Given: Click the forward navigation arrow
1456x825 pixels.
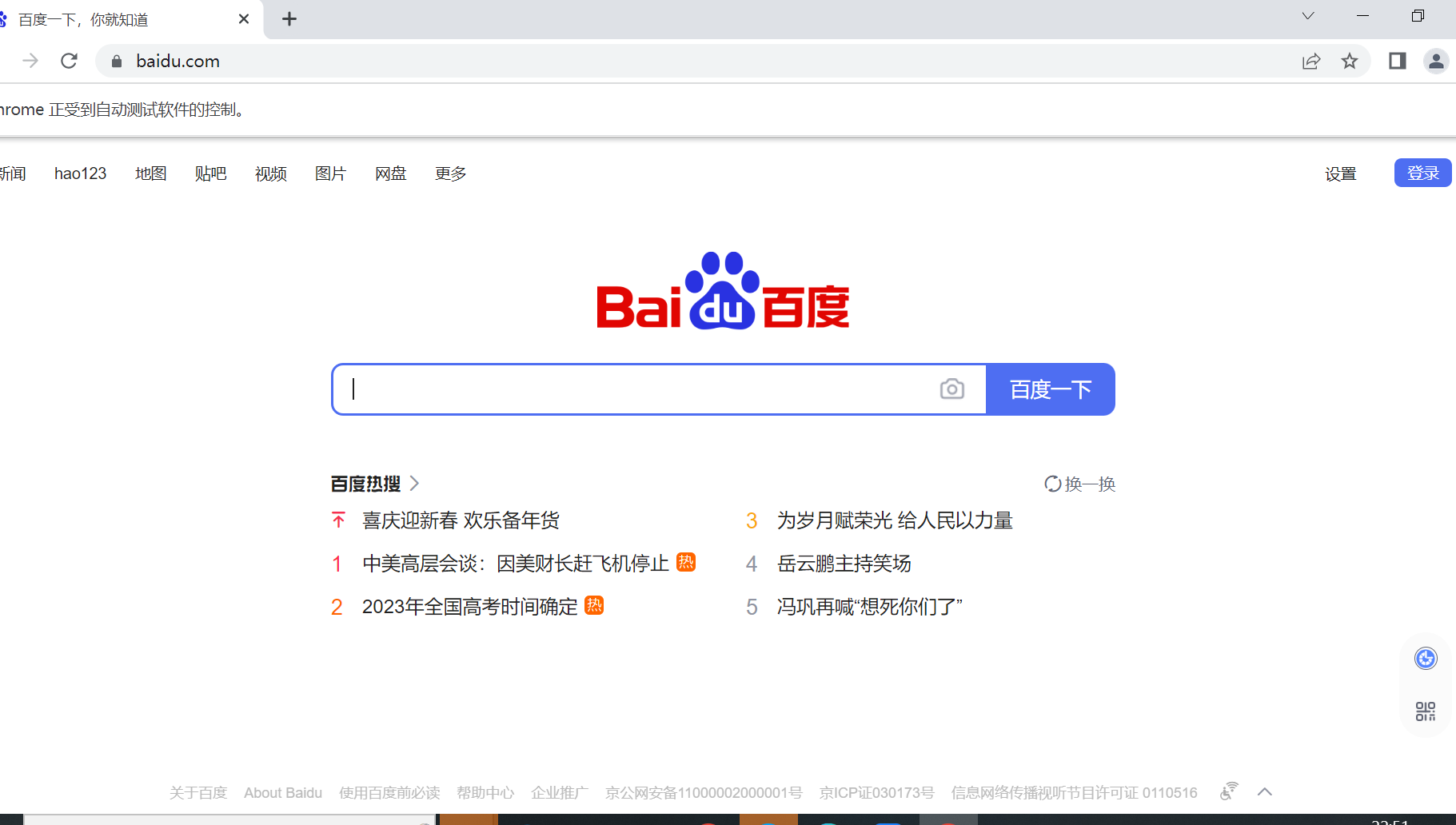Looking at the screenshot, I should [x=30, y=61].
